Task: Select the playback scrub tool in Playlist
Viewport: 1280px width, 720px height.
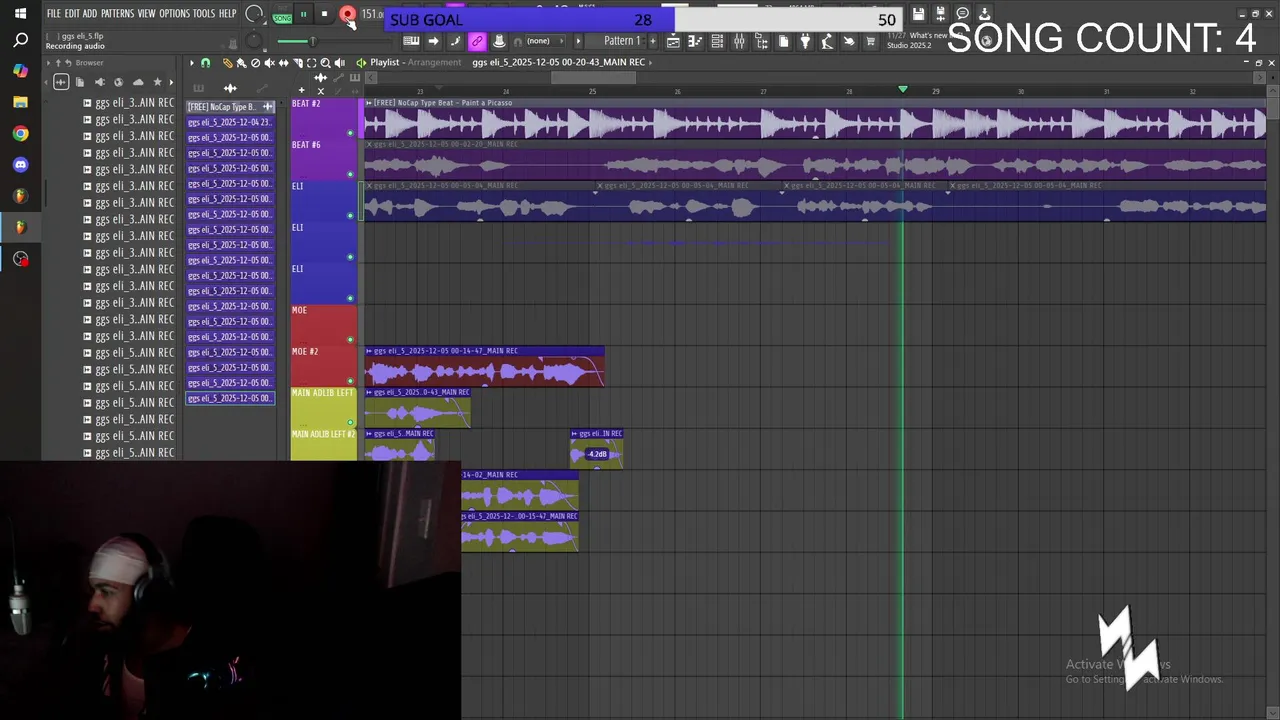Action: coord(340,63)
